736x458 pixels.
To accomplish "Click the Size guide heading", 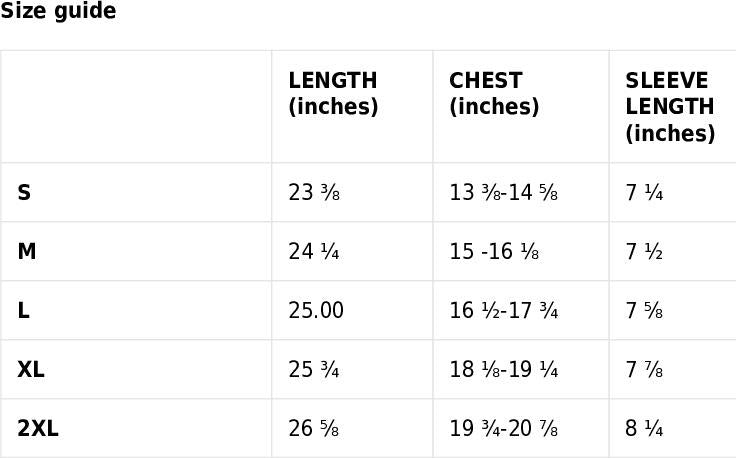I will tap(58, 12).
